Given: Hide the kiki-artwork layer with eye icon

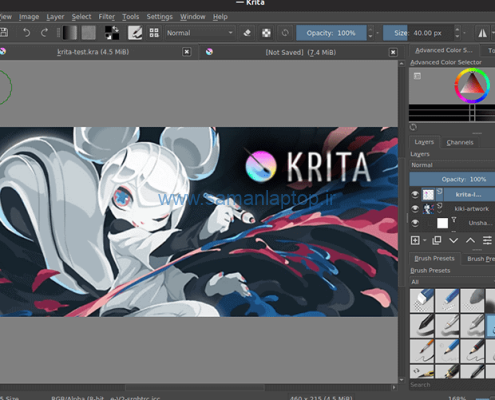Looking at the screenshot, I should point(415,209).
